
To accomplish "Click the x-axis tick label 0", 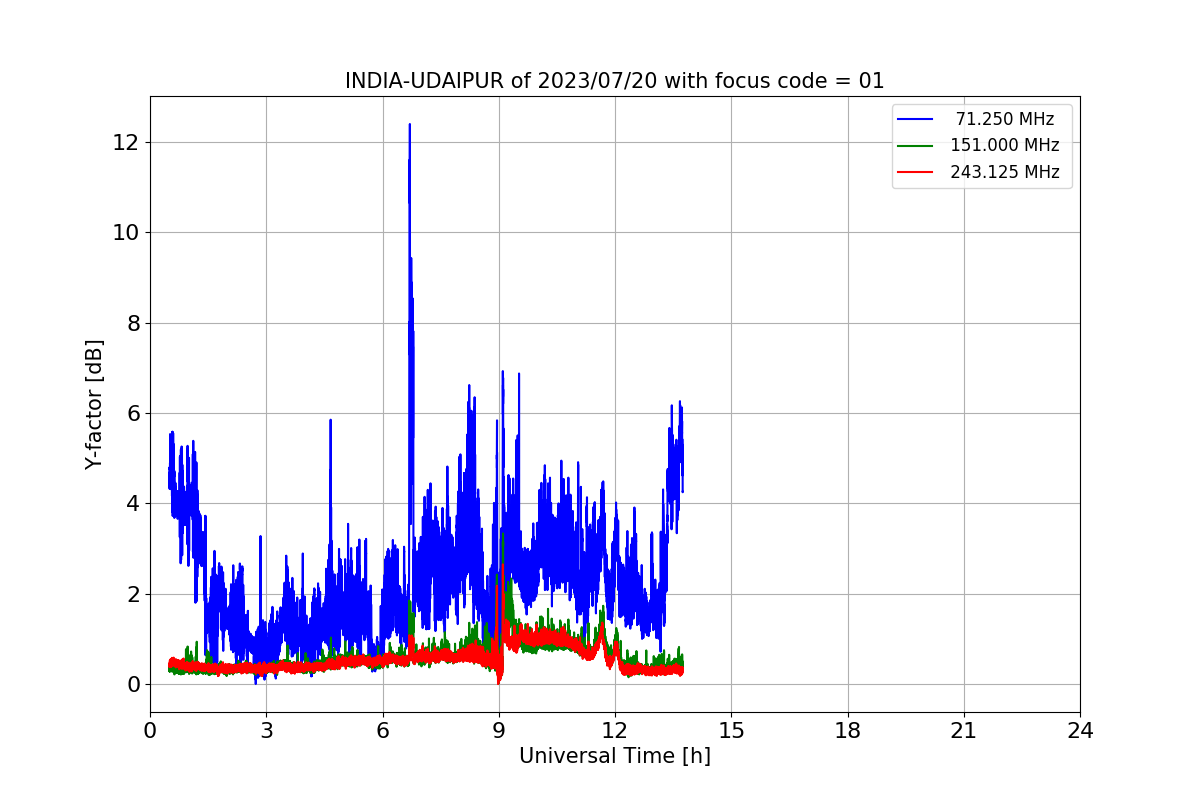I will [x=150, y=731].
